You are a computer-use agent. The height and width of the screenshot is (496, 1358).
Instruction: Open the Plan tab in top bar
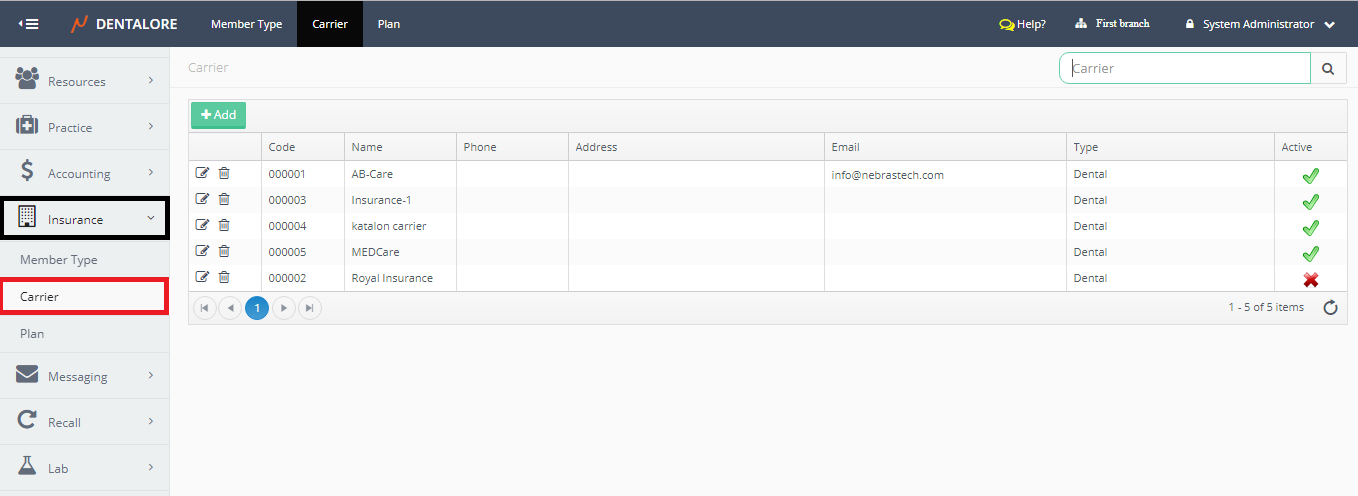[389, 24]
